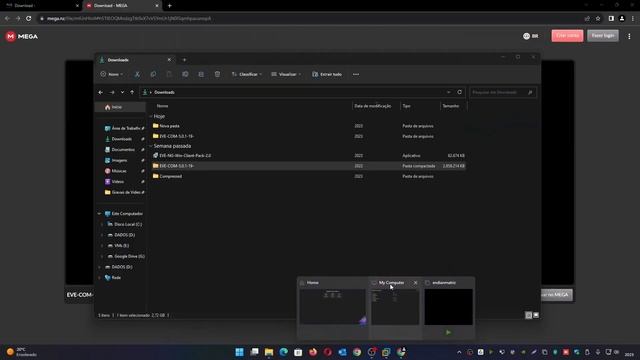640x360 pixels.
Task: Go back with Explorer's back arrow
Action: (101, 92)
